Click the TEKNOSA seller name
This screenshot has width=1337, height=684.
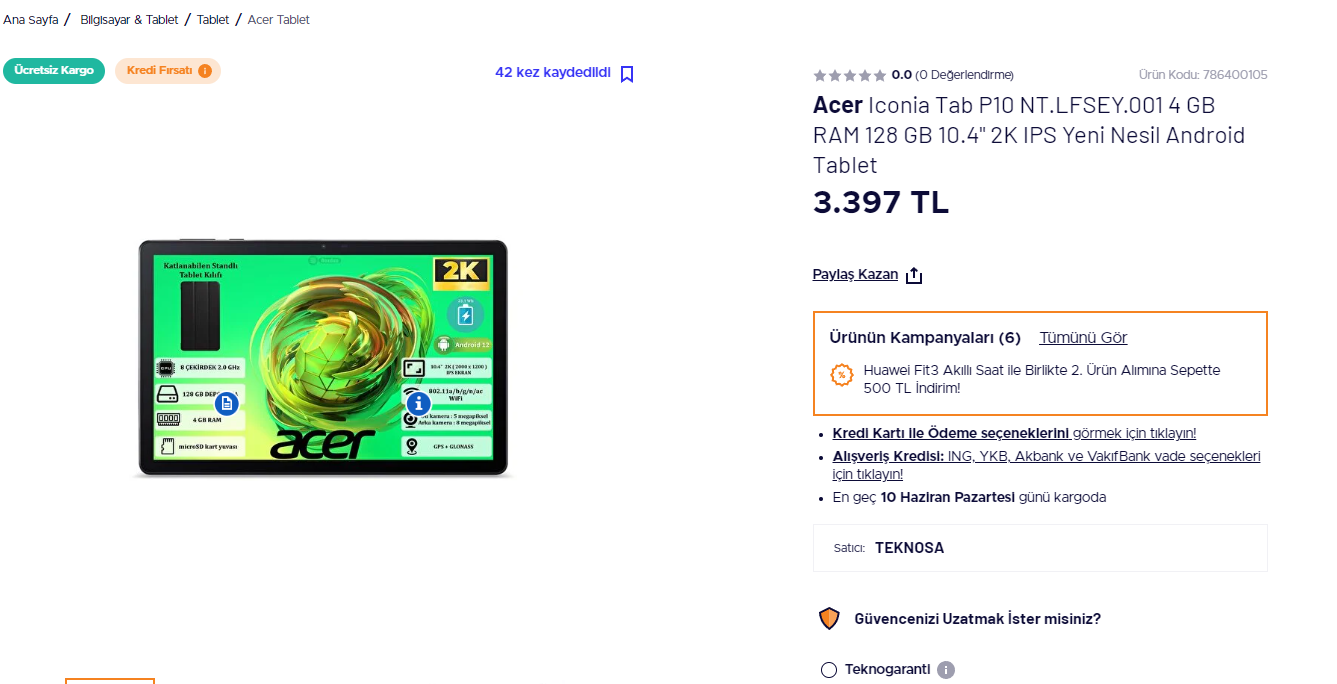point(909,548)
